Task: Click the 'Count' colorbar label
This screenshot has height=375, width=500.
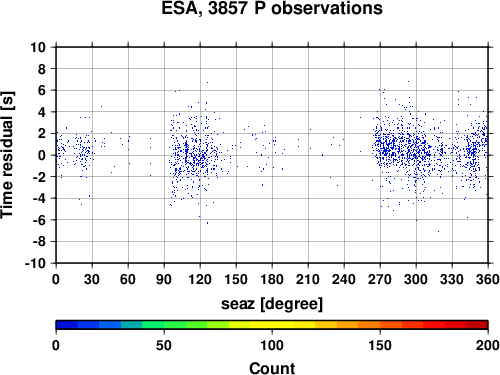Action: 272,368
